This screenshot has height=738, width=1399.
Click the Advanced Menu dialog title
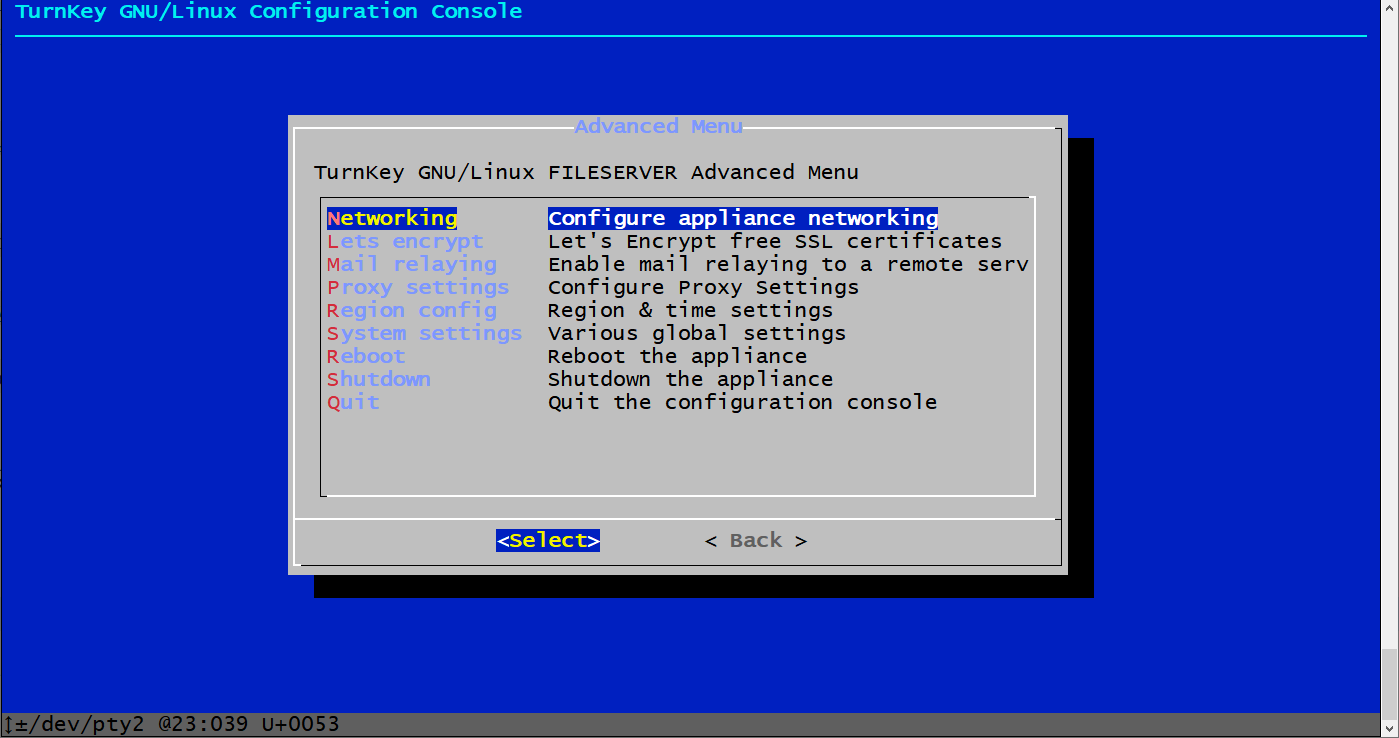coord(658,126)
